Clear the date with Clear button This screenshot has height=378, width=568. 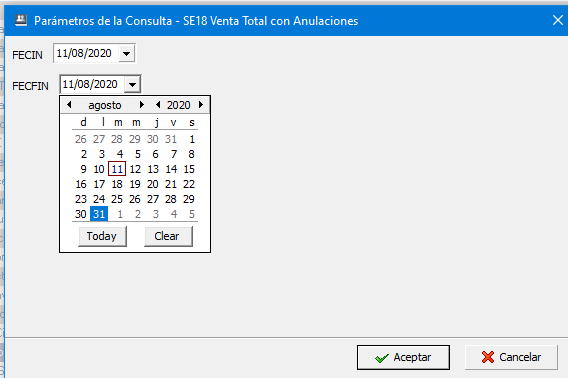coord(168,236)
